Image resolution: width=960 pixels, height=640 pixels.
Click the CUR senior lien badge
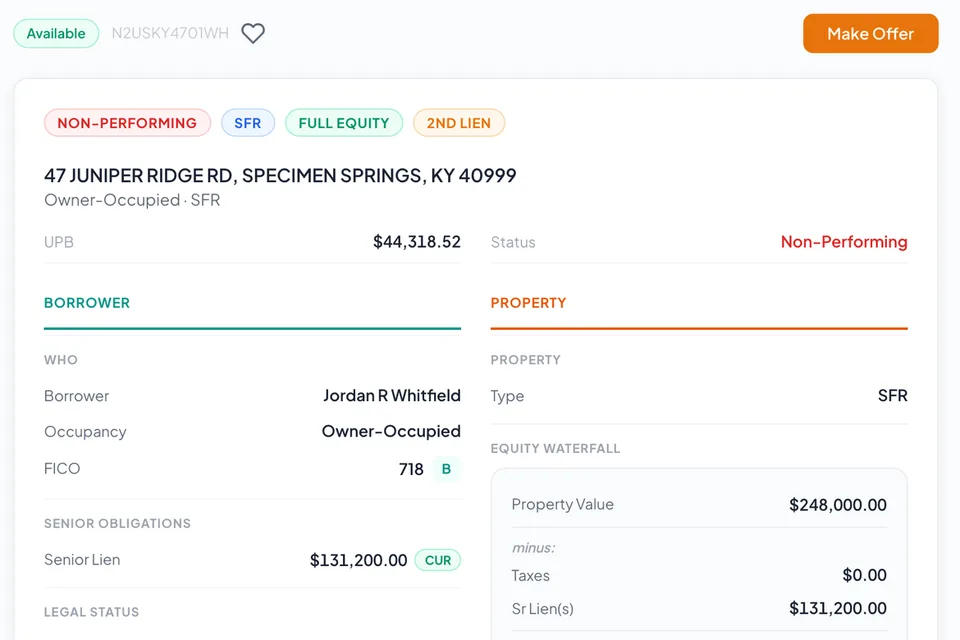pyautogui.click(x=438, y=560)
